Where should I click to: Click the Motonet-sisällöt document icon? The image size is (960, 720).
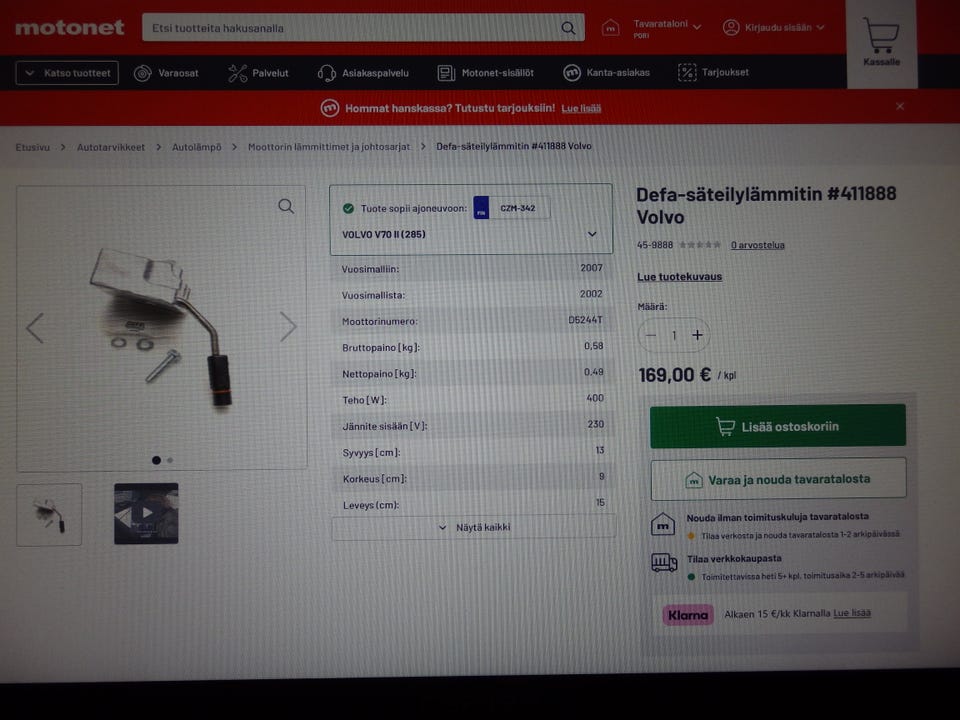point(446,73)
